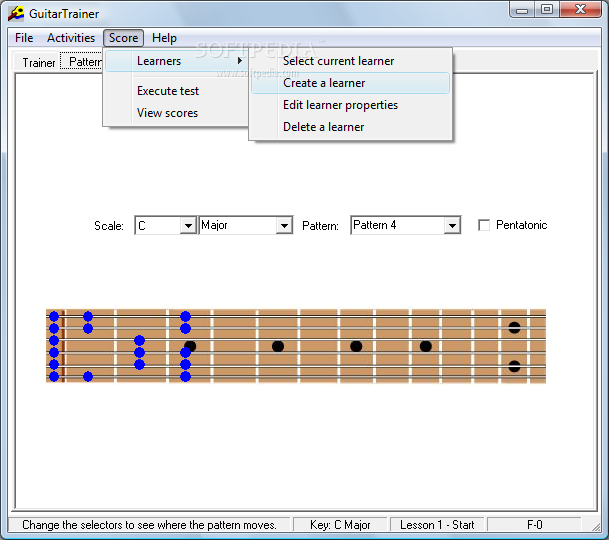The width and height of the screenshot is (609, 540).
Task: Click the F-0 status entry
Action: [x=534, y=525]
